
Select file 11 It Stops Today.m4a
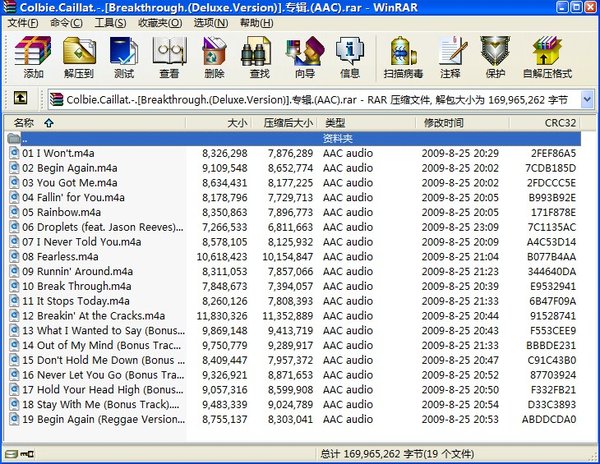pos(76,301)
